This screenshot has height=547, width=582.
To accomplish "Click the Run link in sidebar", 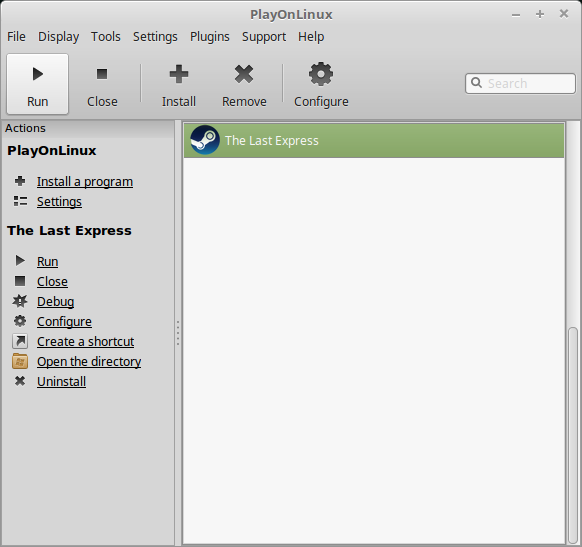I will [47, 262].
